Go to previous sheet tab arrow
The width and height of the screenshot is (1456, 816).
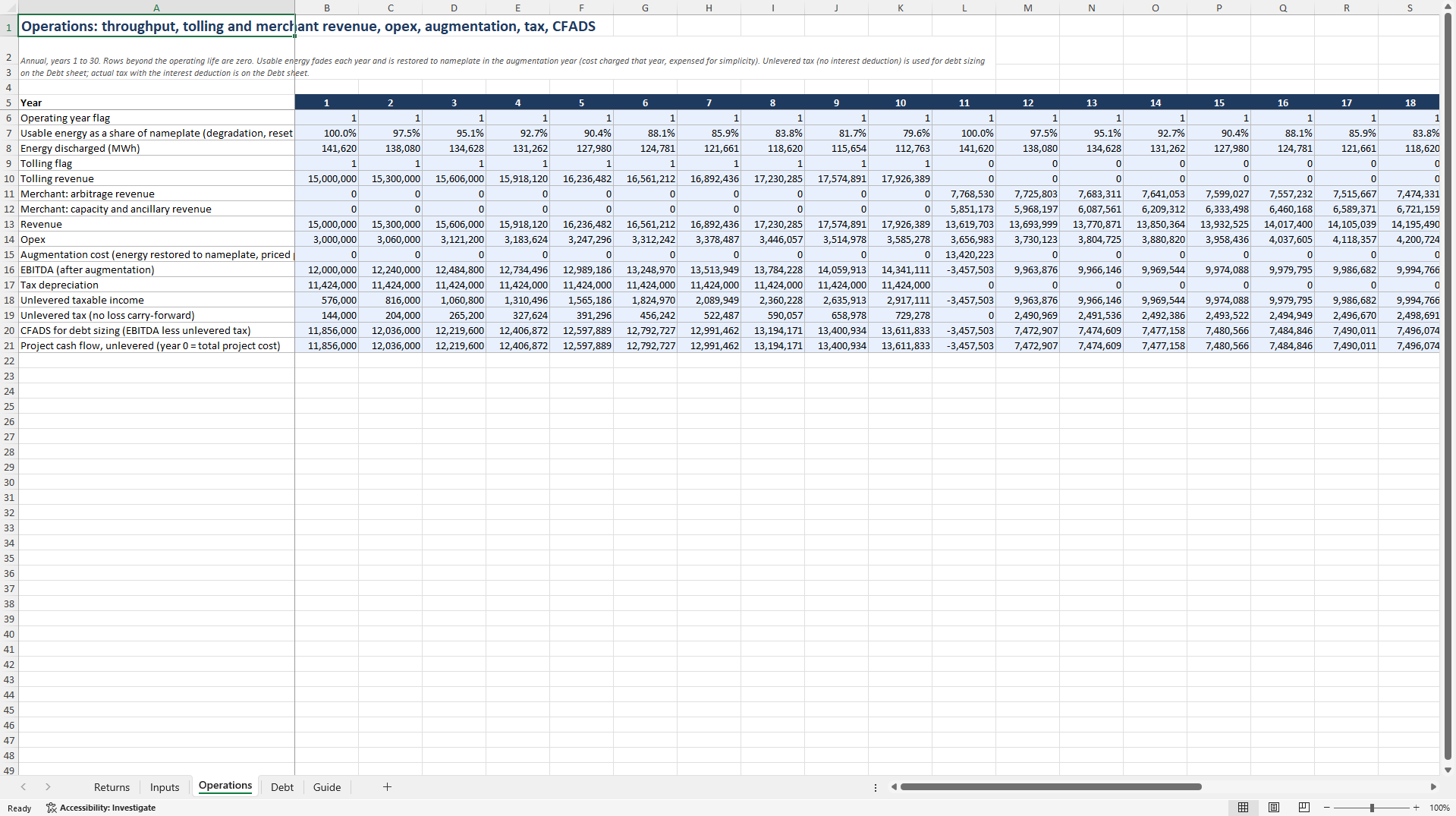pyautogui.click(x=24, y=787)
